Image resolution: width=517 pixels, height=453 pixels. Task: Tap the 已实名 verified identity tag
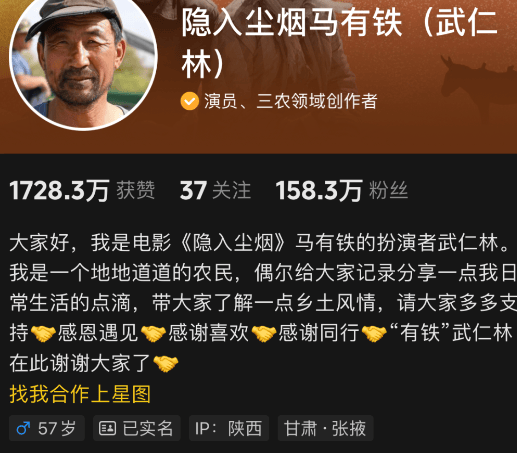click(137, 428)
